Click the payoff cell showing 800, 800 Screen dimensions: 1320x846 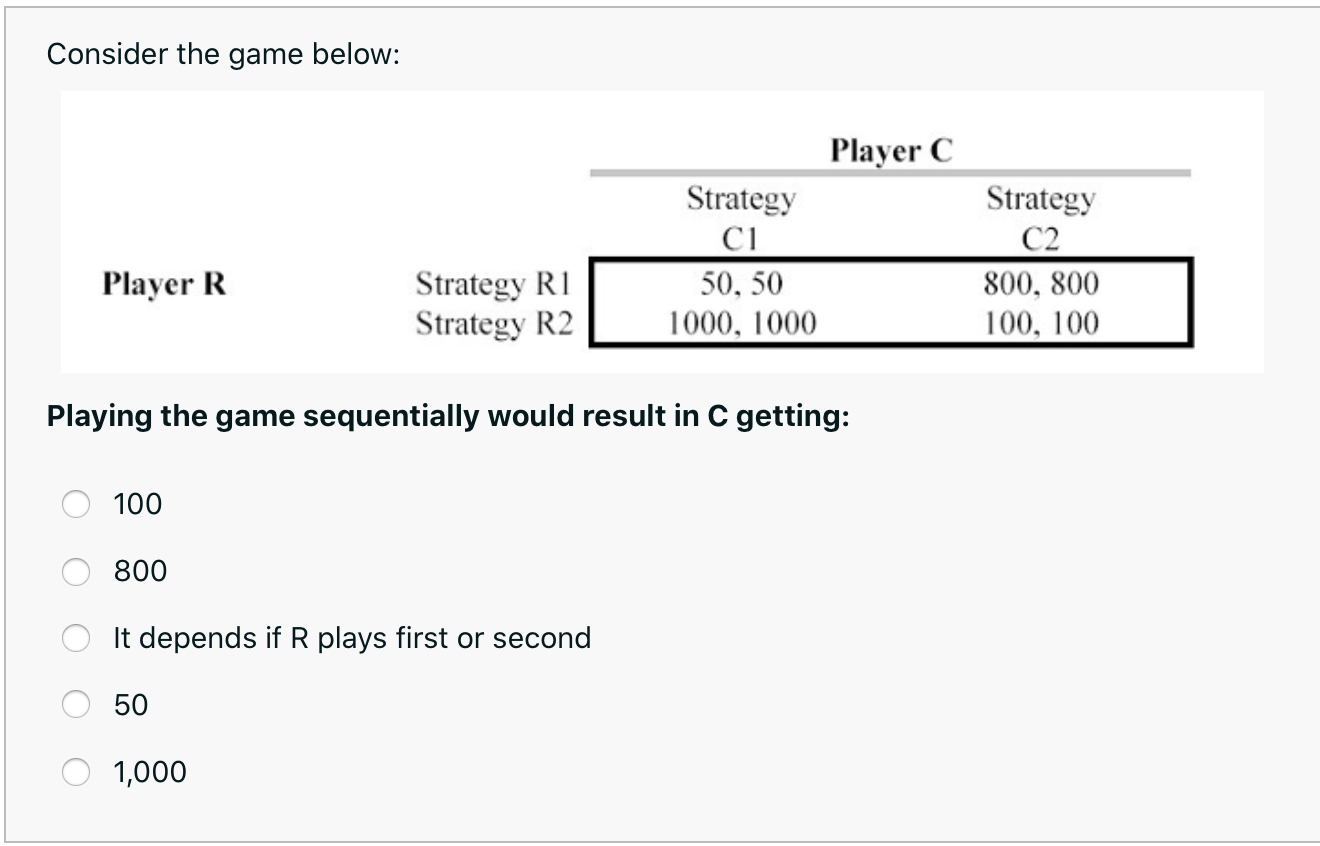pos(1040,284)
